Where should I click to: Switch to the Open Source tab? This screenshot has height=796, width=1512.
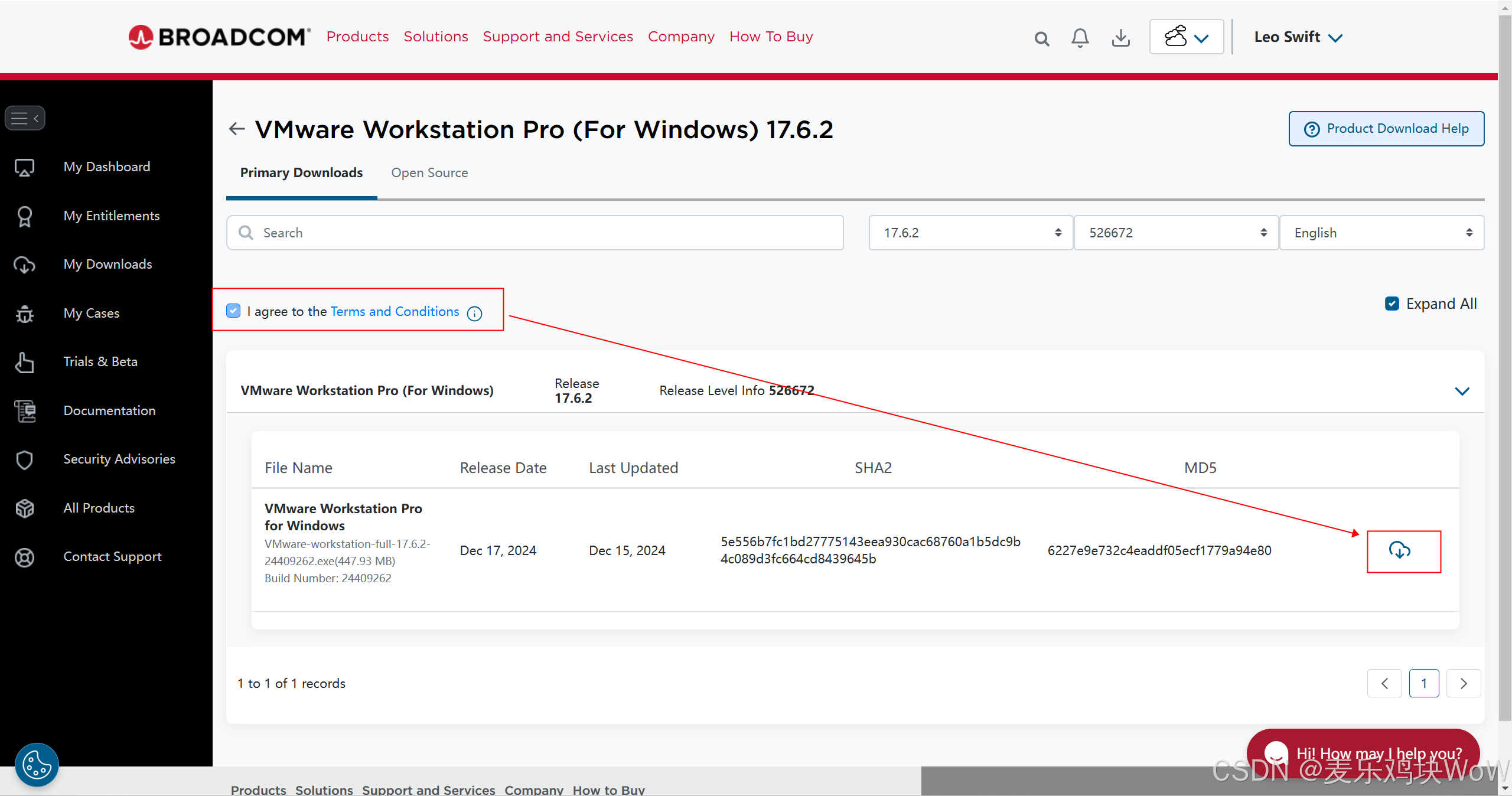point(429,173)
